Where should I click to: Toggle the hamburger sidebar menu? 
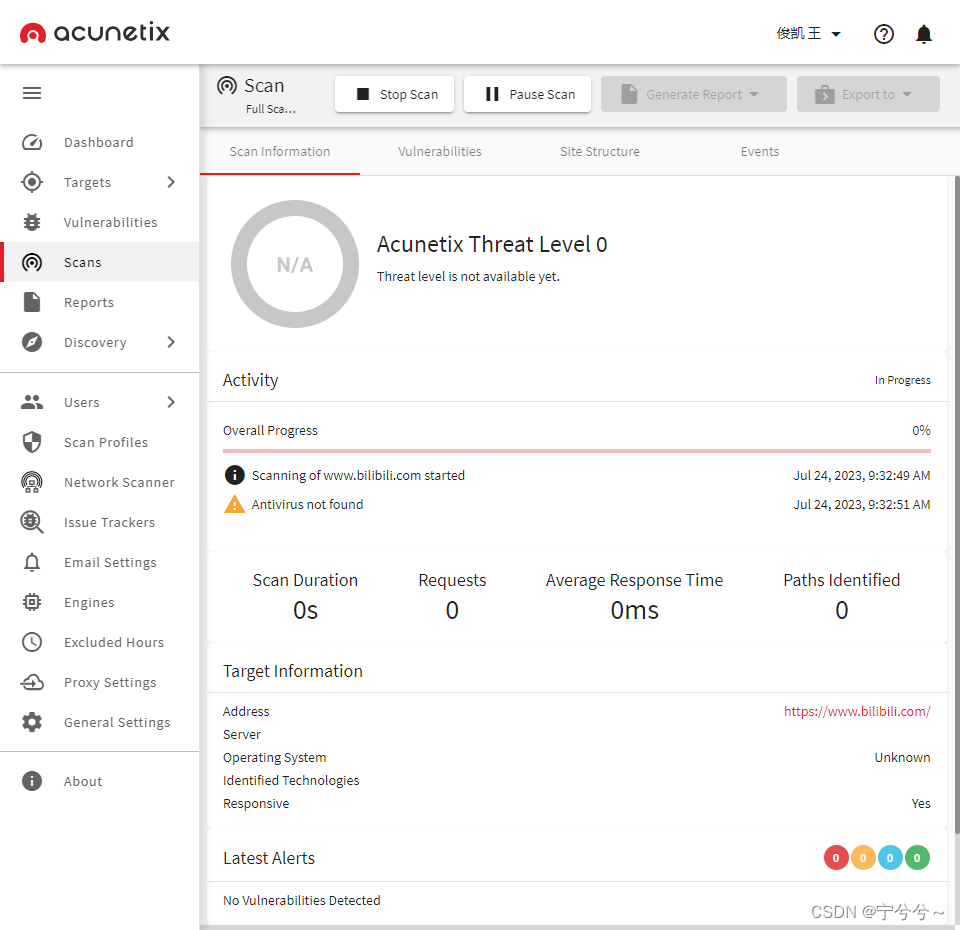coord(32,93)
